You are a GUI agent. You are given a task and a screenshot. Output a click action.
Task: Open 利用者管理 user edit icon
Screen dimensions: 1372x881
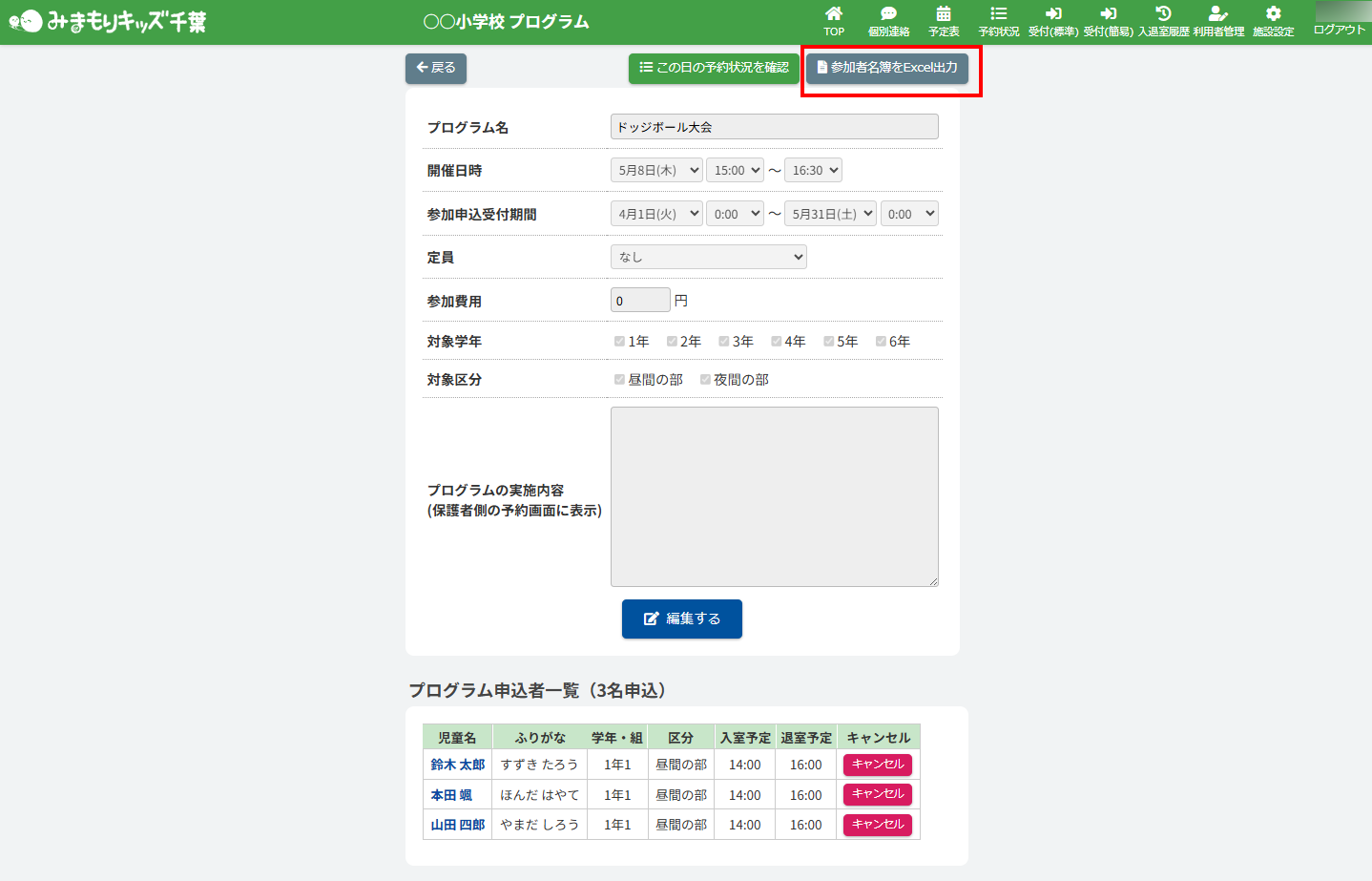(1217, 14)
